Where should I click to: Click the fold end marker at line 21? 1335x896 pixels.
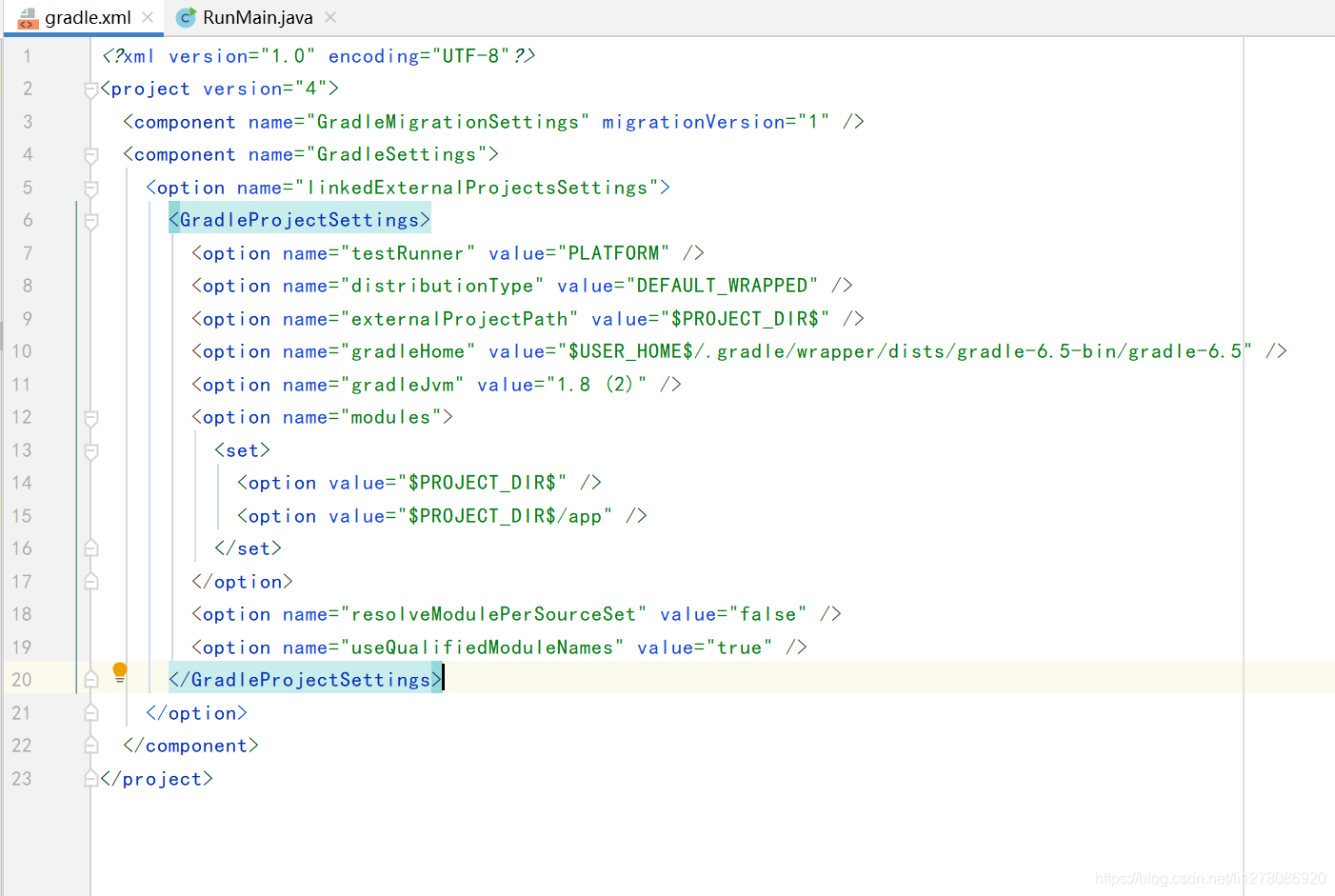tap(91, 712)
